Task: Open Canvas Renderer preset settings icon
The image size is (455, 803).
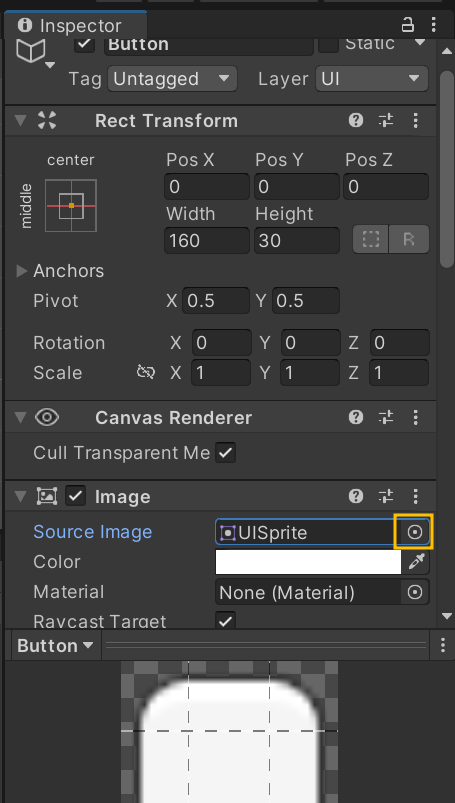Action: coord(386,417)
